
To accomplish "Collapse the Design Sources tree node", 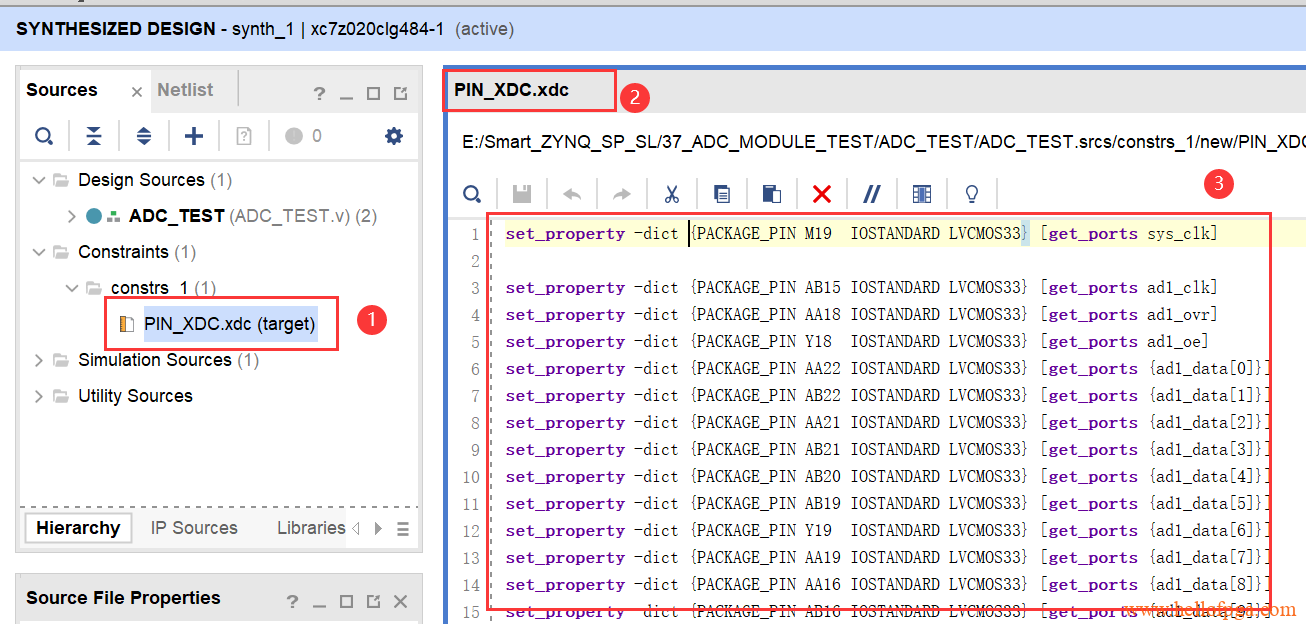I will click(39, 180).
